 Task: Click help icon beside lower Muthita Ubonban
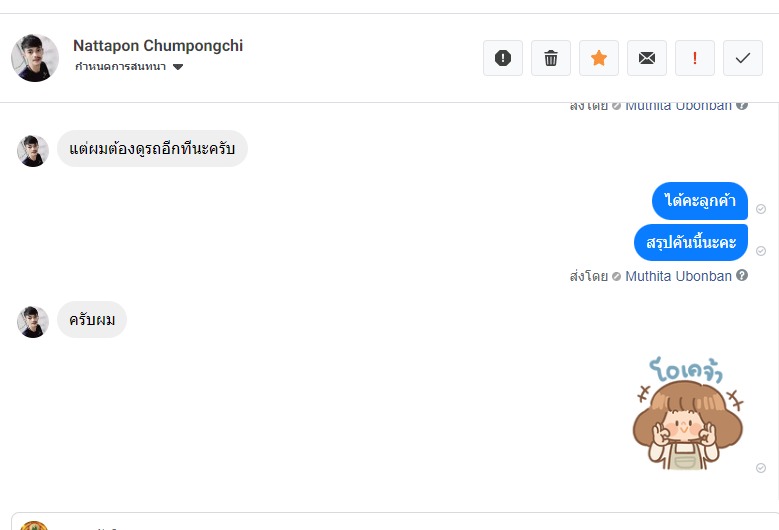[742, 276]
